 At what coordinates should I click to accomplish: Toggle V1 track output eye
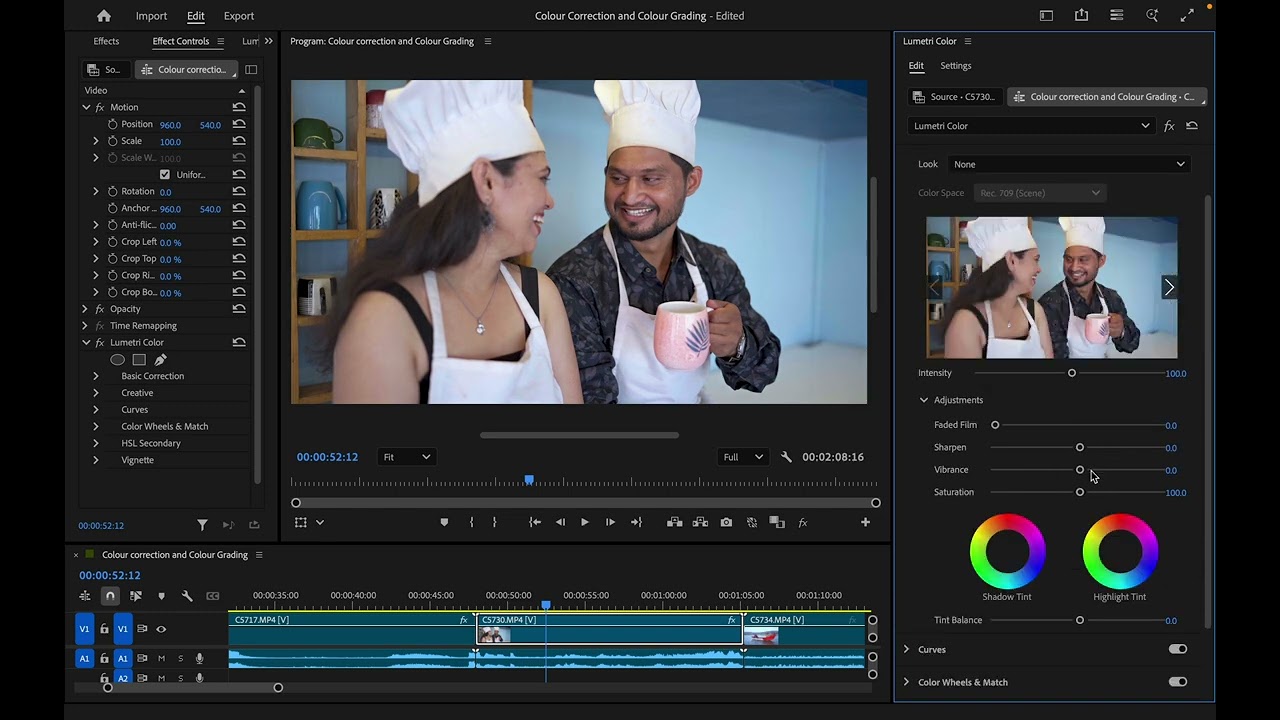pos(161,629)
